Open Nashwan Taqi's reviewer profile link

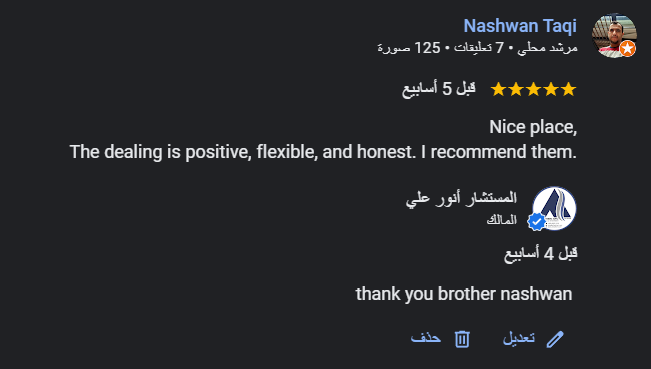click(x=520, y=26)
